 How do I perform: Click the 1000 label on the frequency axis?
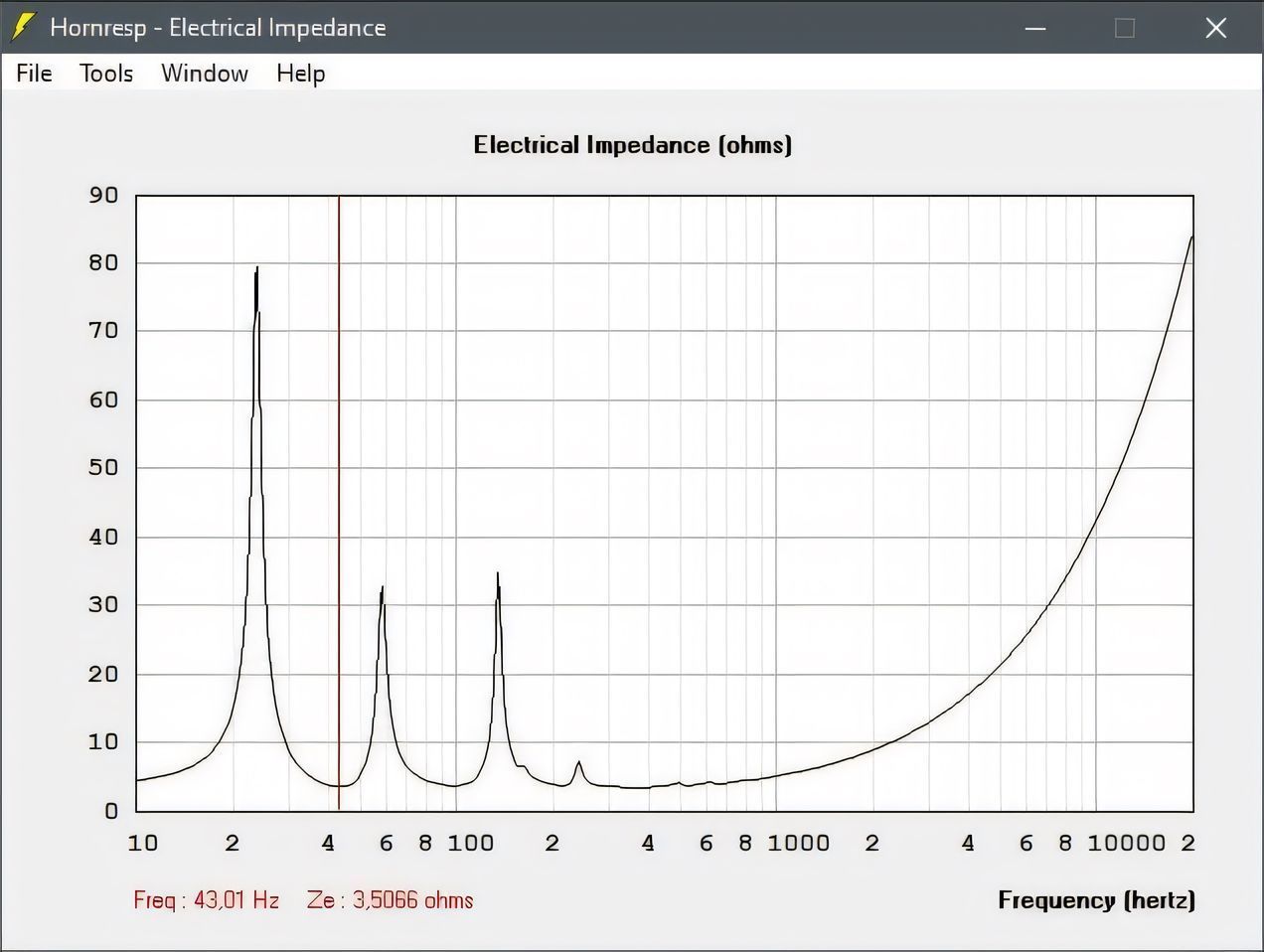(x=798, y=844)
